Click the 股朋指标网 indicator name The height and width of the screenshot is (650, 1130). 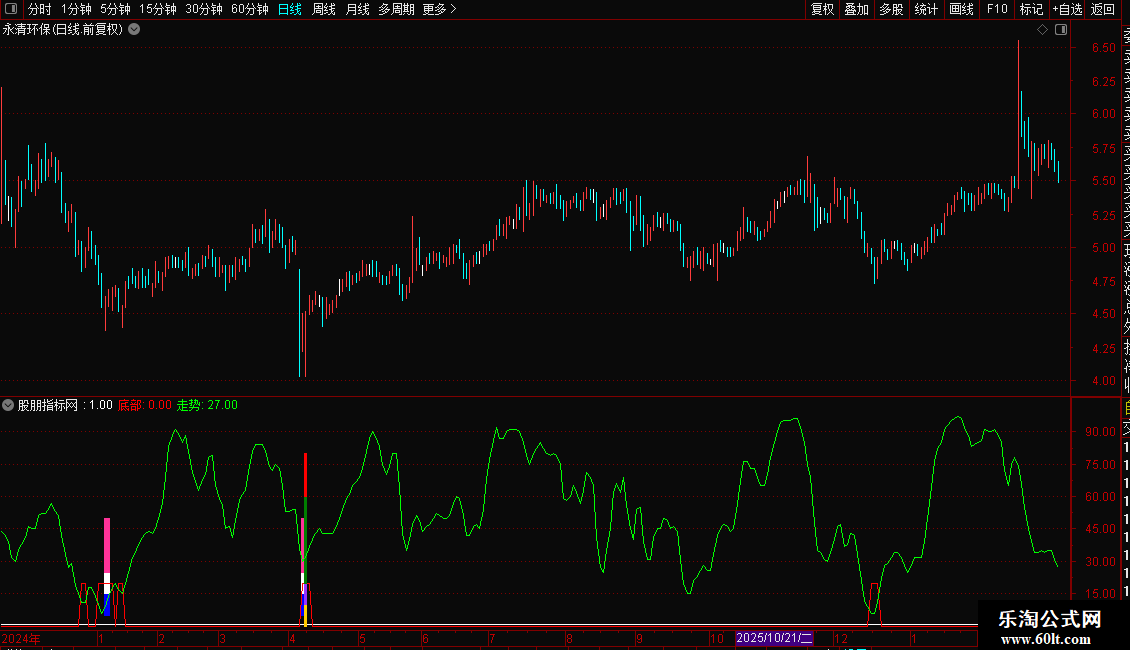point(48,405)
